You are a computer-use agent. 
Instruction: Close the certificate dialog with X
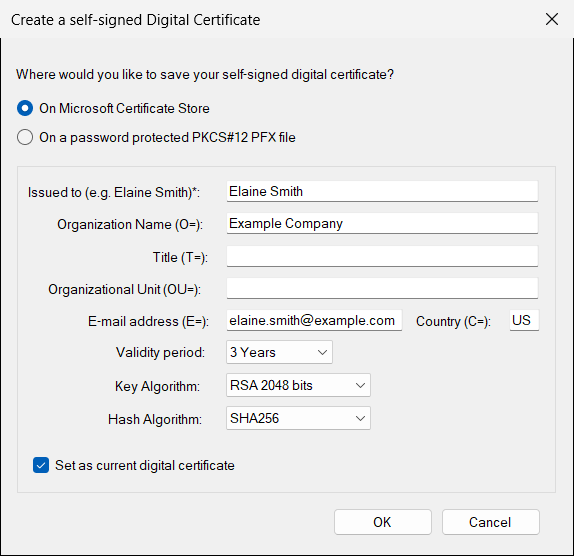(x=552, y=19)
